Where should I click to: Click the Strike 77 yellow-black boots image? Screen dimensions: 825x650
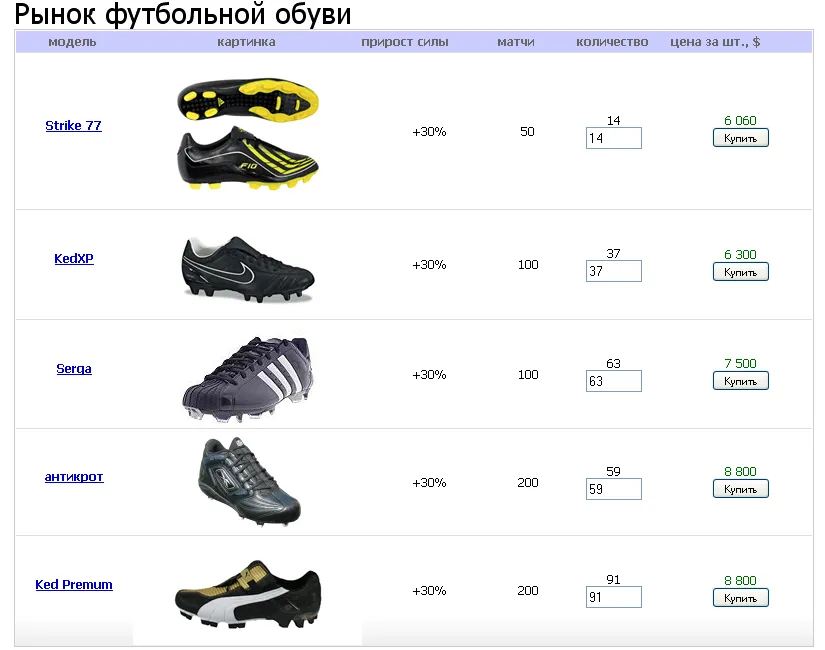tap(248, 134)
